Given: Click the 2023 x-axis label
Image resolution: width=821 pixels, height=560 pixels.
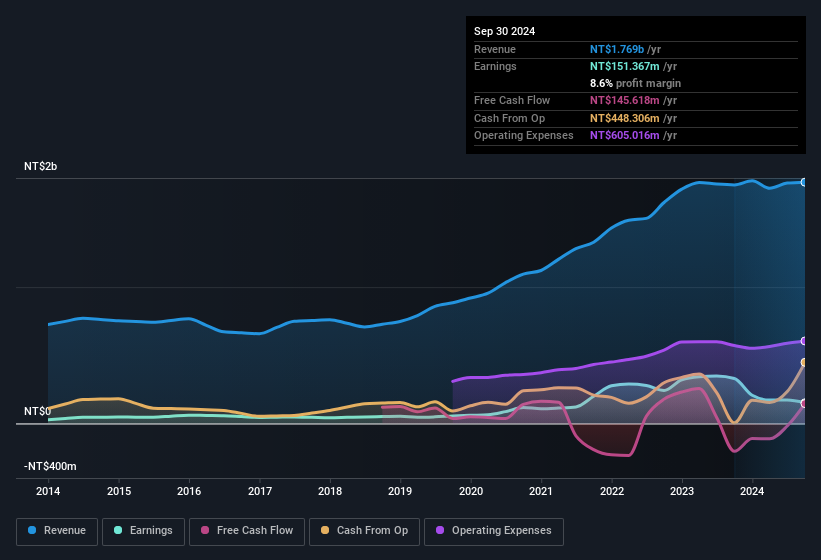Looking at the screenshot, I should 682,491.
